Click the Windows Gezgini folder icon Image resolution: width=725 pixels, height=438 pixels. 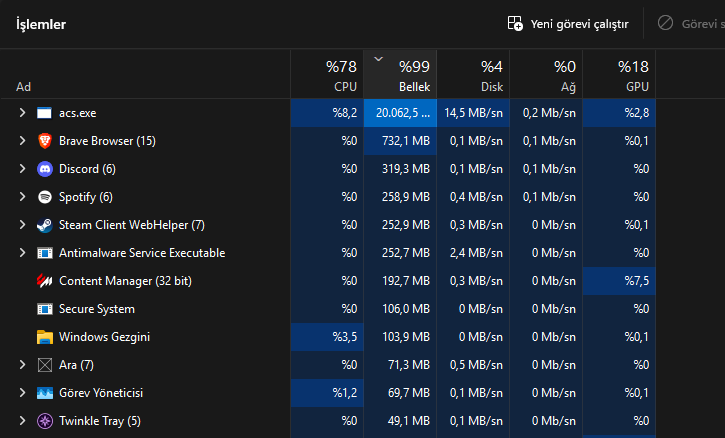(x=44, y=337)
